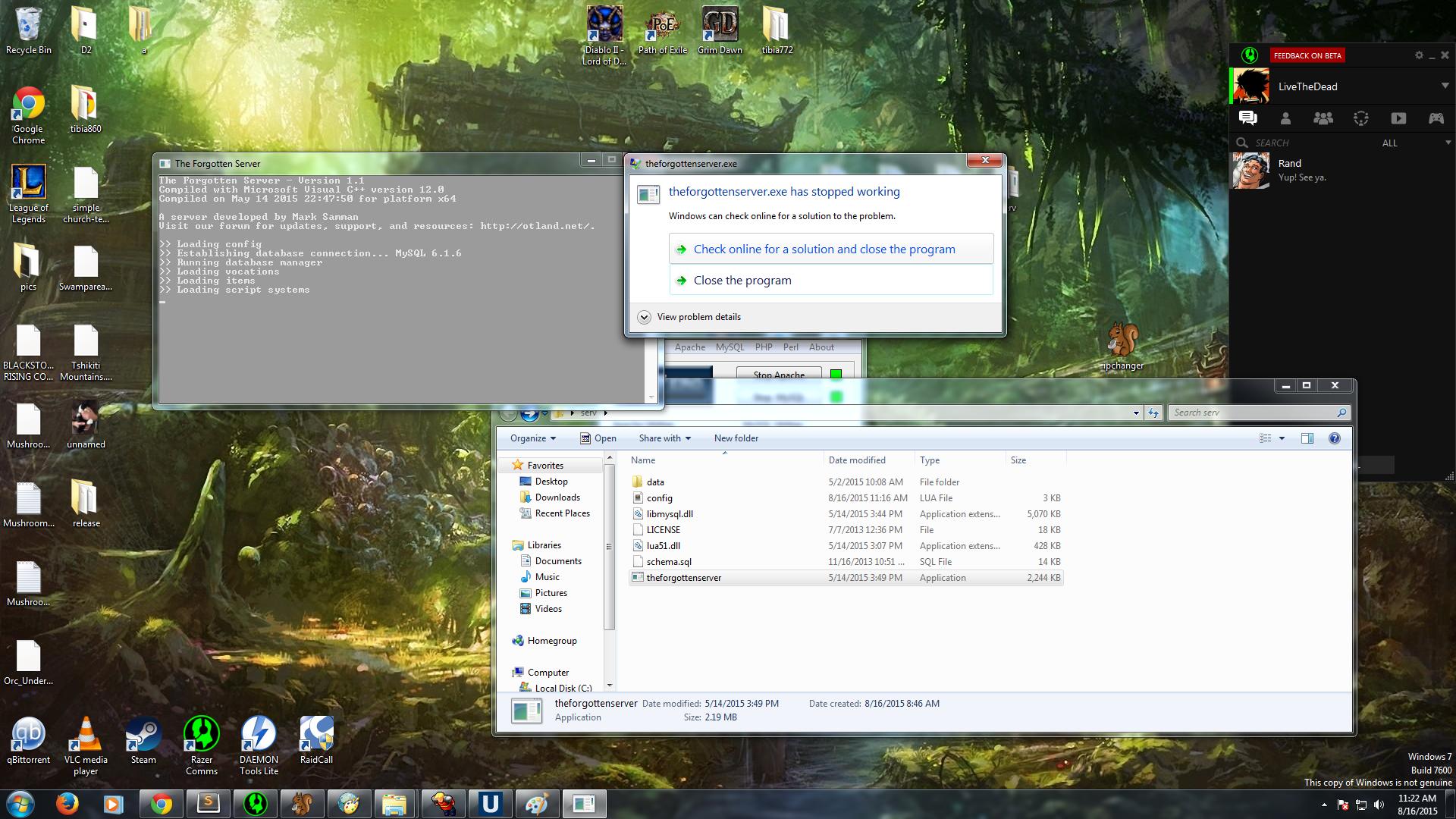Viewport: 1456px width, 819px height.
Task: Select the VLC media player desktop icon
Action: (86, 746)
